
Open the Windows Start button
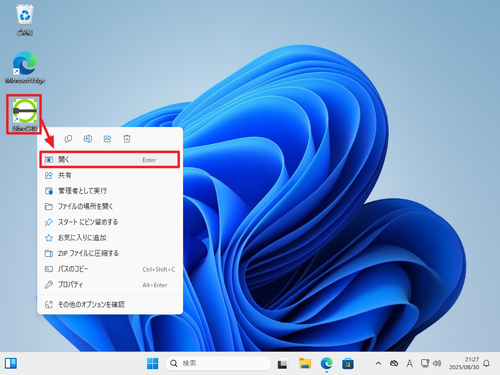[153, 363]
